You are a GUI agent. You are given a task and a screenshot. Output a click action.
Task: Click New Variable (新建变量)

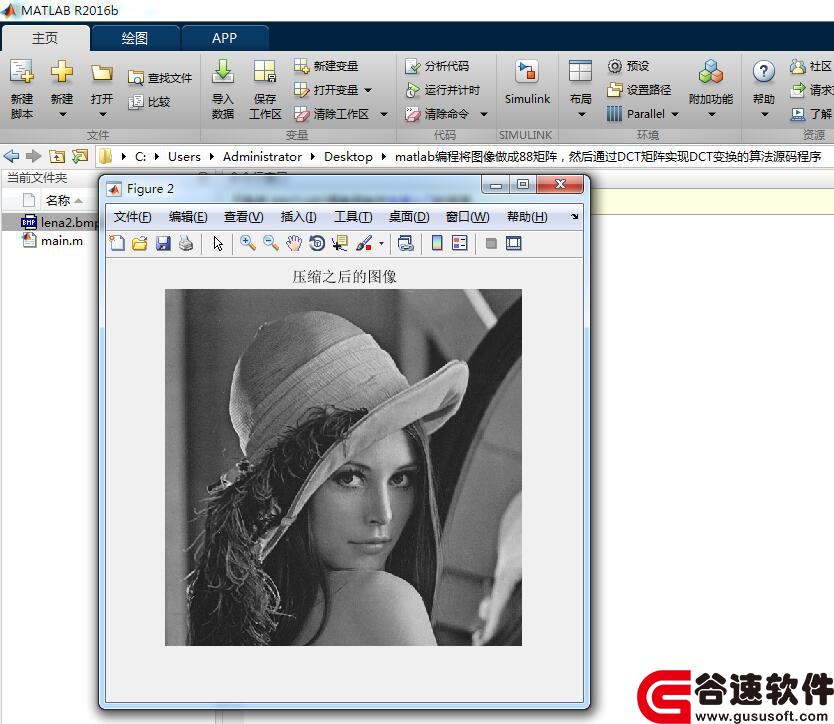(x=326, y=66)
